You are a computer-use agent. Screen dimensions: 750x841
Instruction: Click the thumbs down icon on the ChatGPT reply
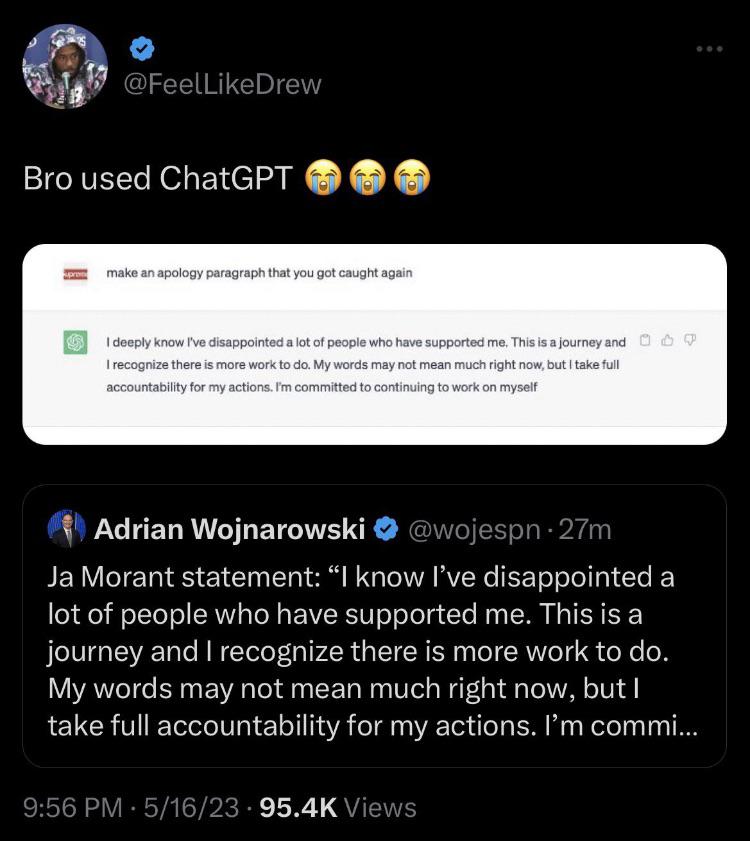pos(689,340)
